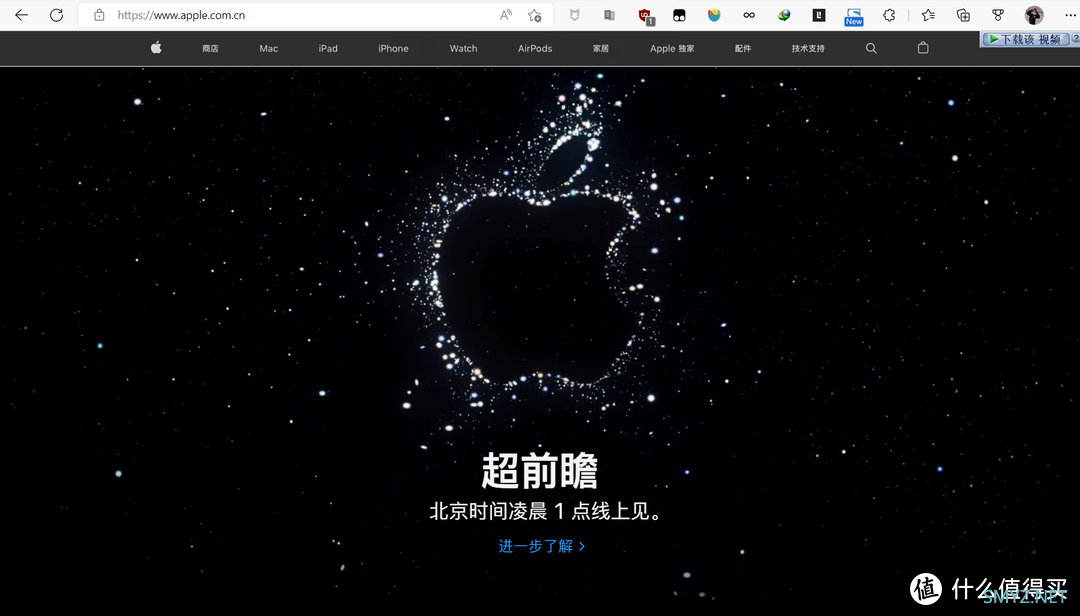1080x616 pixels.
Task: Click the 超前瞻 headline
Action: point(540,471)
